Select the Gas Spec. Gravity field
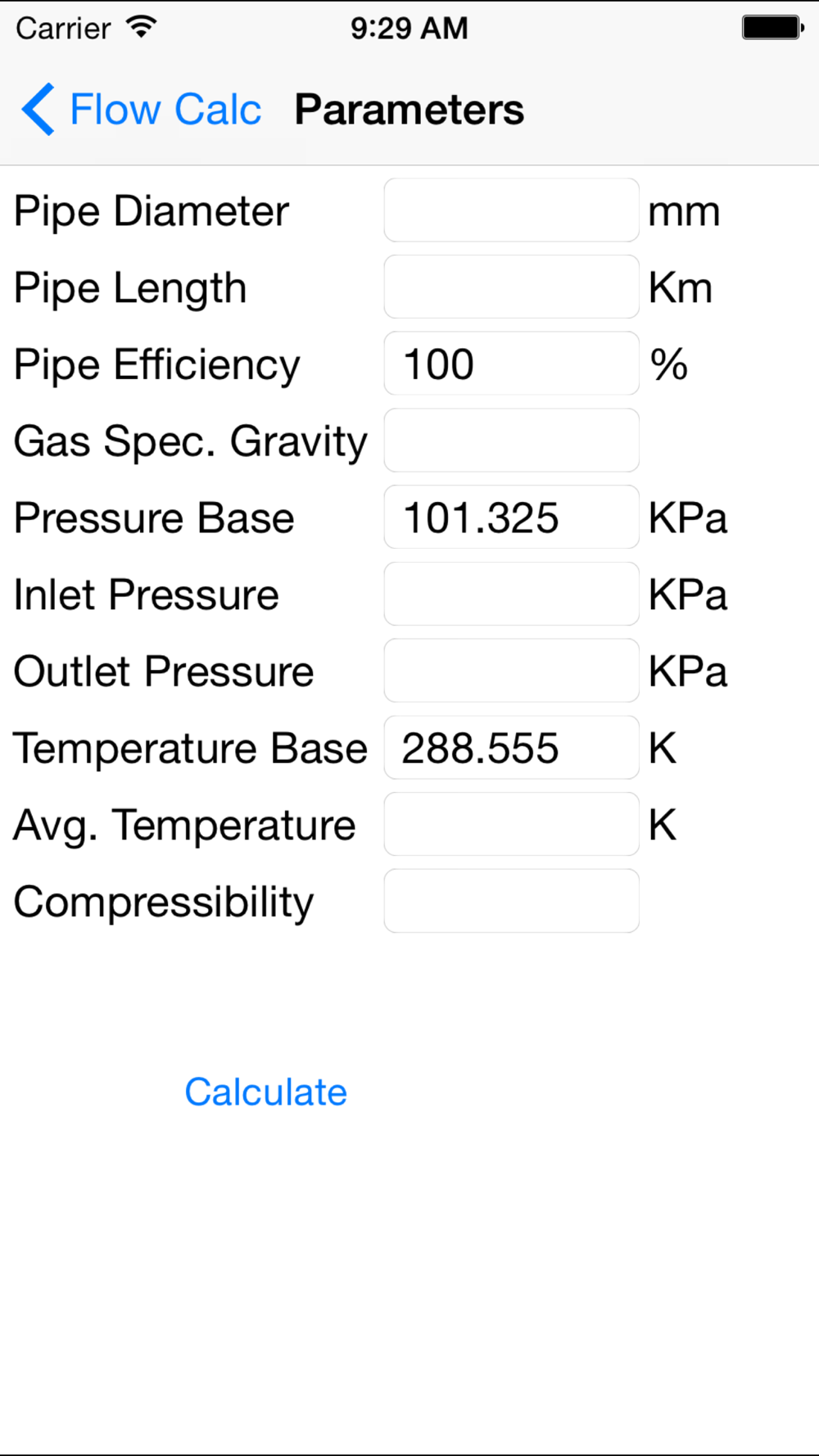819x1456 pixels. point(511,441)
